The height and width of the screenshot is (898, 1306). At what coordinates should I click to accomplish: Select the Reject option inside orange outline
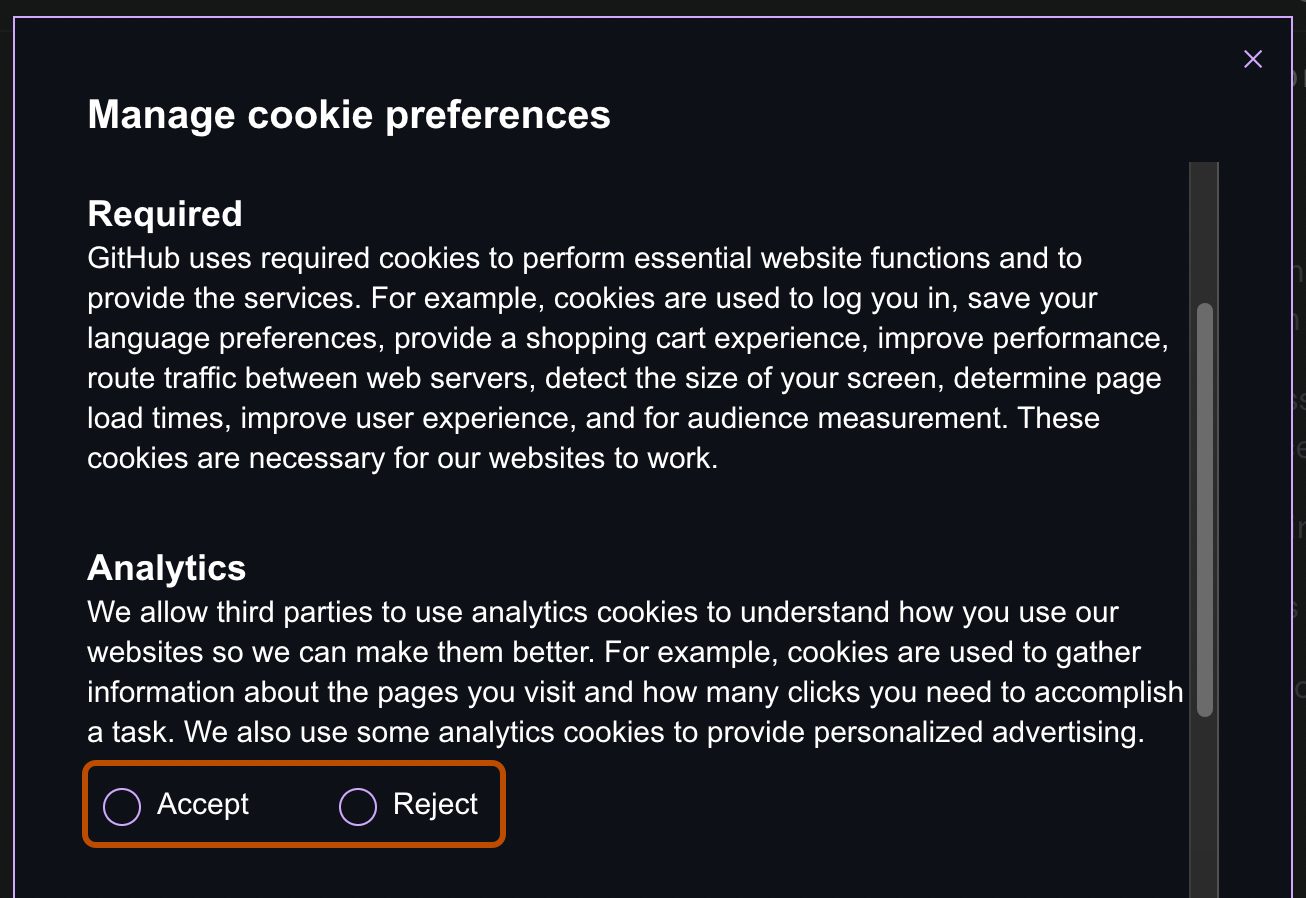click(357, 805)
